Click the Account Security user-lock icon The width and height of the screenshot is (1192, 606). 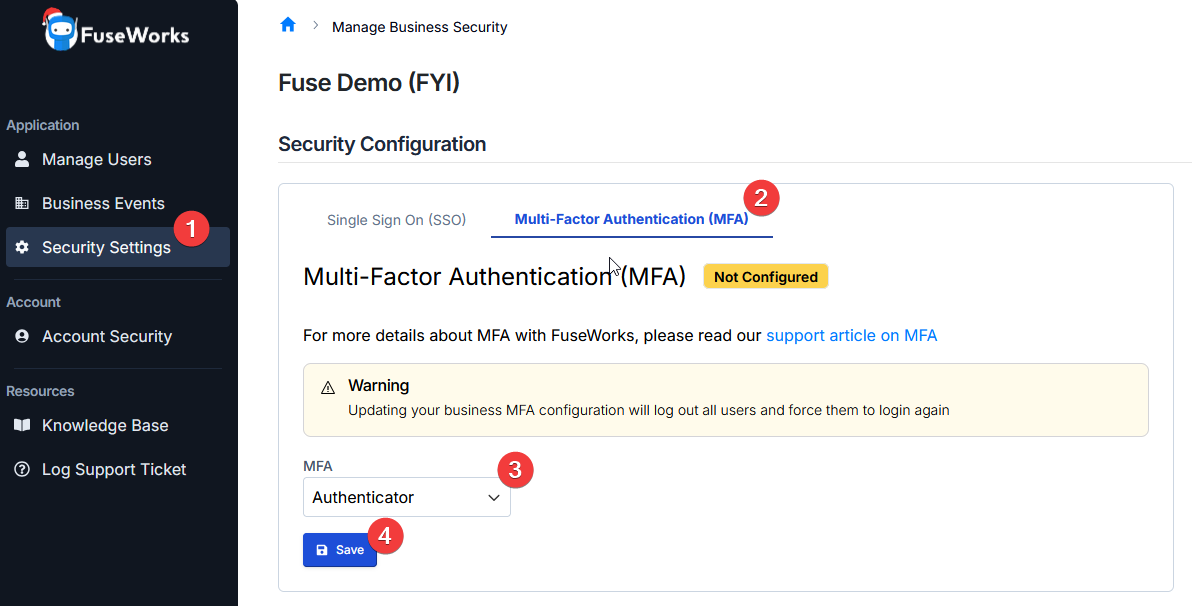(21, 336)
